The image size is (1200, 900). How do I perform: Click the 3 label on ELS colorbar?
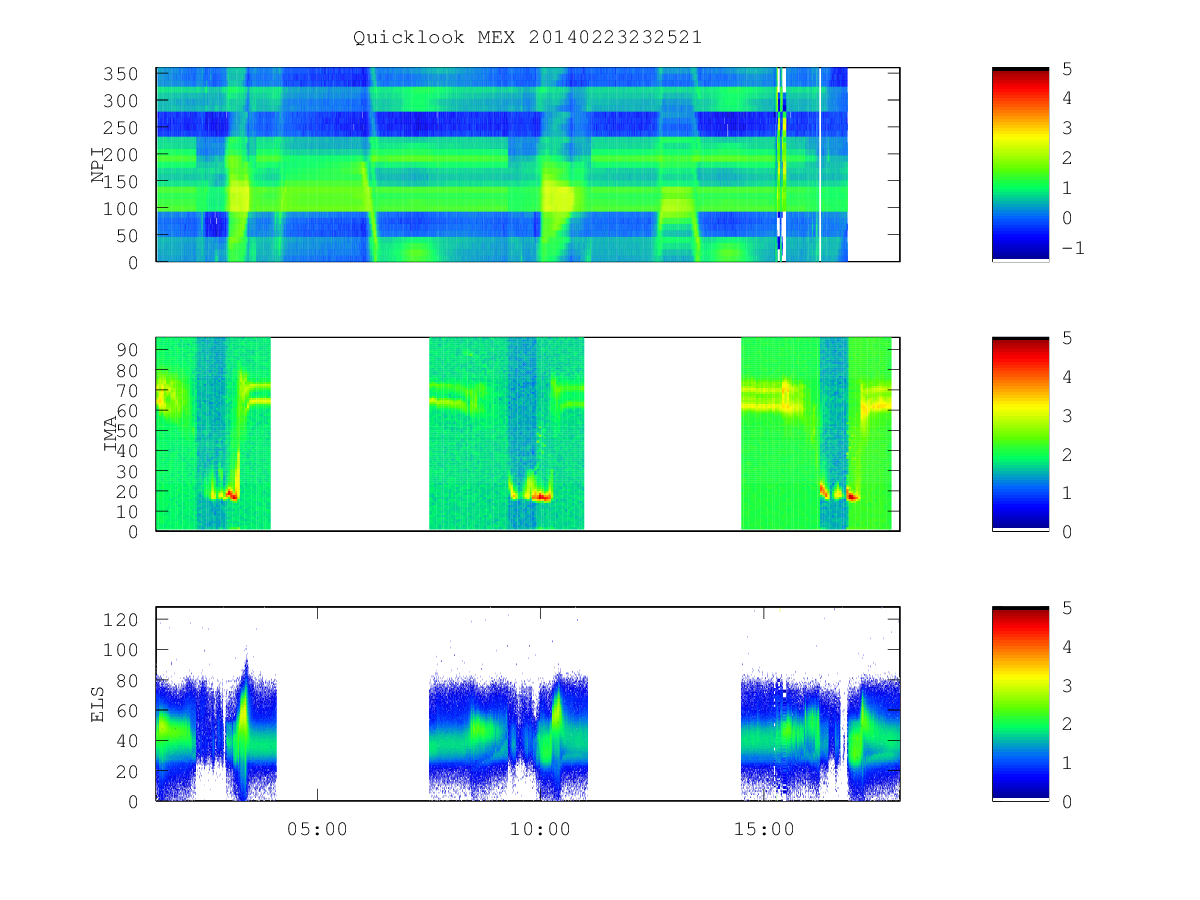tap(1067, 686)
